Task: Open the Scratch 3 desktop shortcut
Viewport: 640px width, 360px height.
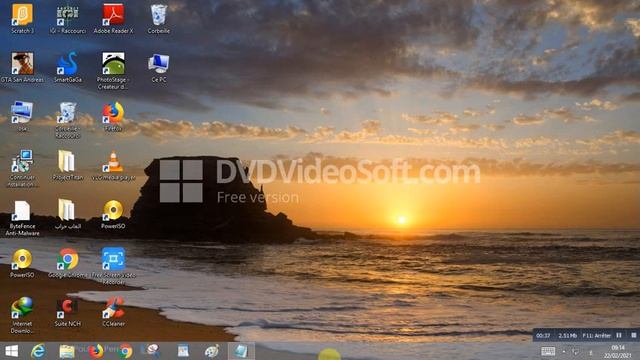Action: point(22,18)
